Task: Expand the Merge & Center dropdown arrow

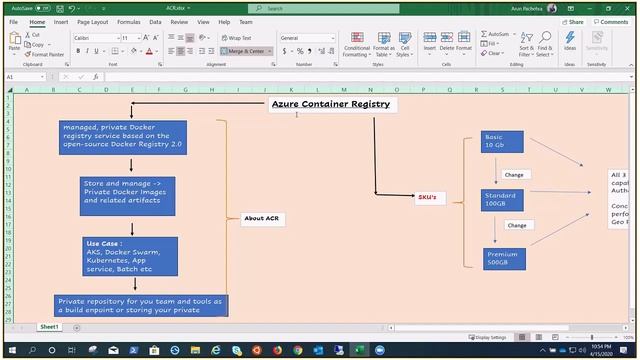Action: (270, 51)
